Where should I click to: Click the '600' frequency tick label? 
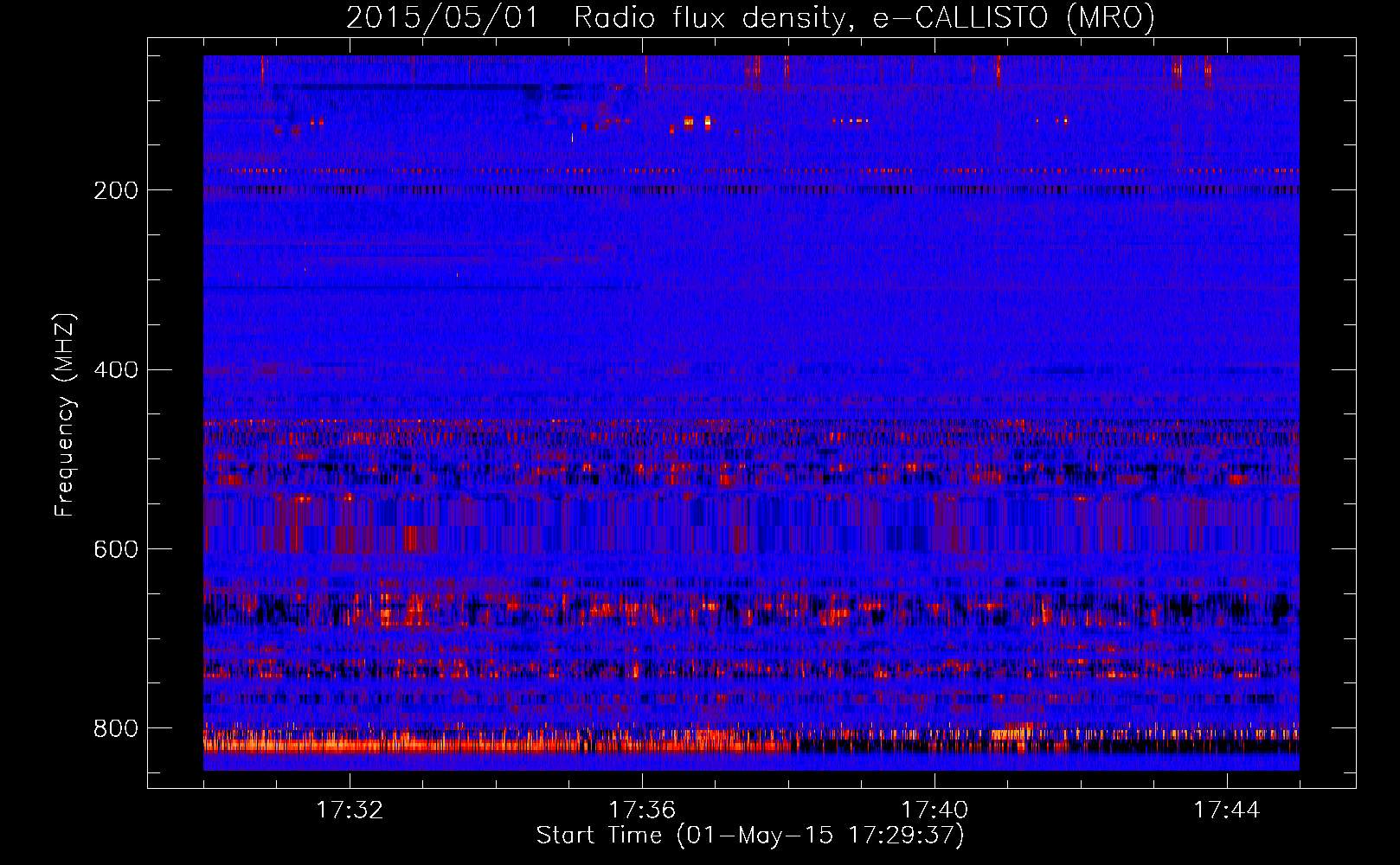pyautogui.click(x=116, y=549)
